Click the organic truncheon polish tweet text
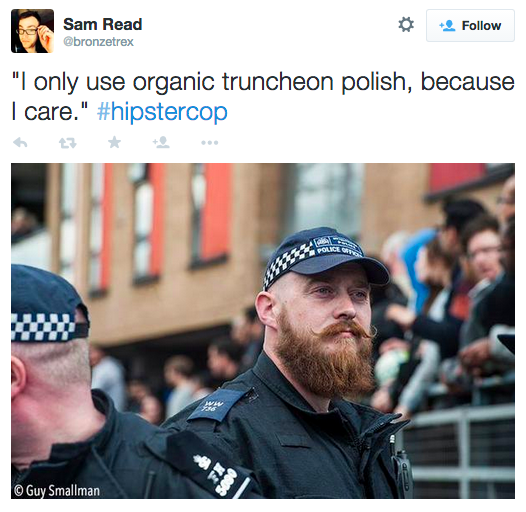The image size is (526, 512). (x=263, y=97)
